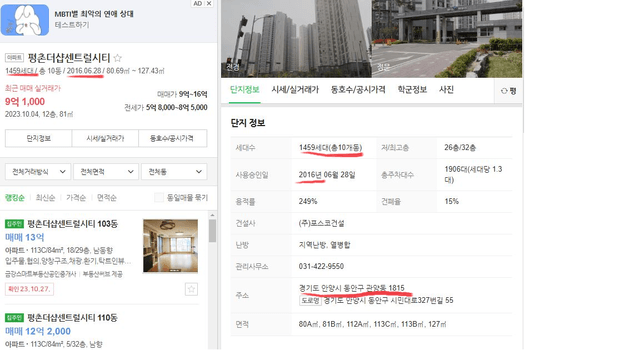This screenshot has height=360, width=640.
Task: Click the 테스트하기 ad link
Action: pos(72,25)
